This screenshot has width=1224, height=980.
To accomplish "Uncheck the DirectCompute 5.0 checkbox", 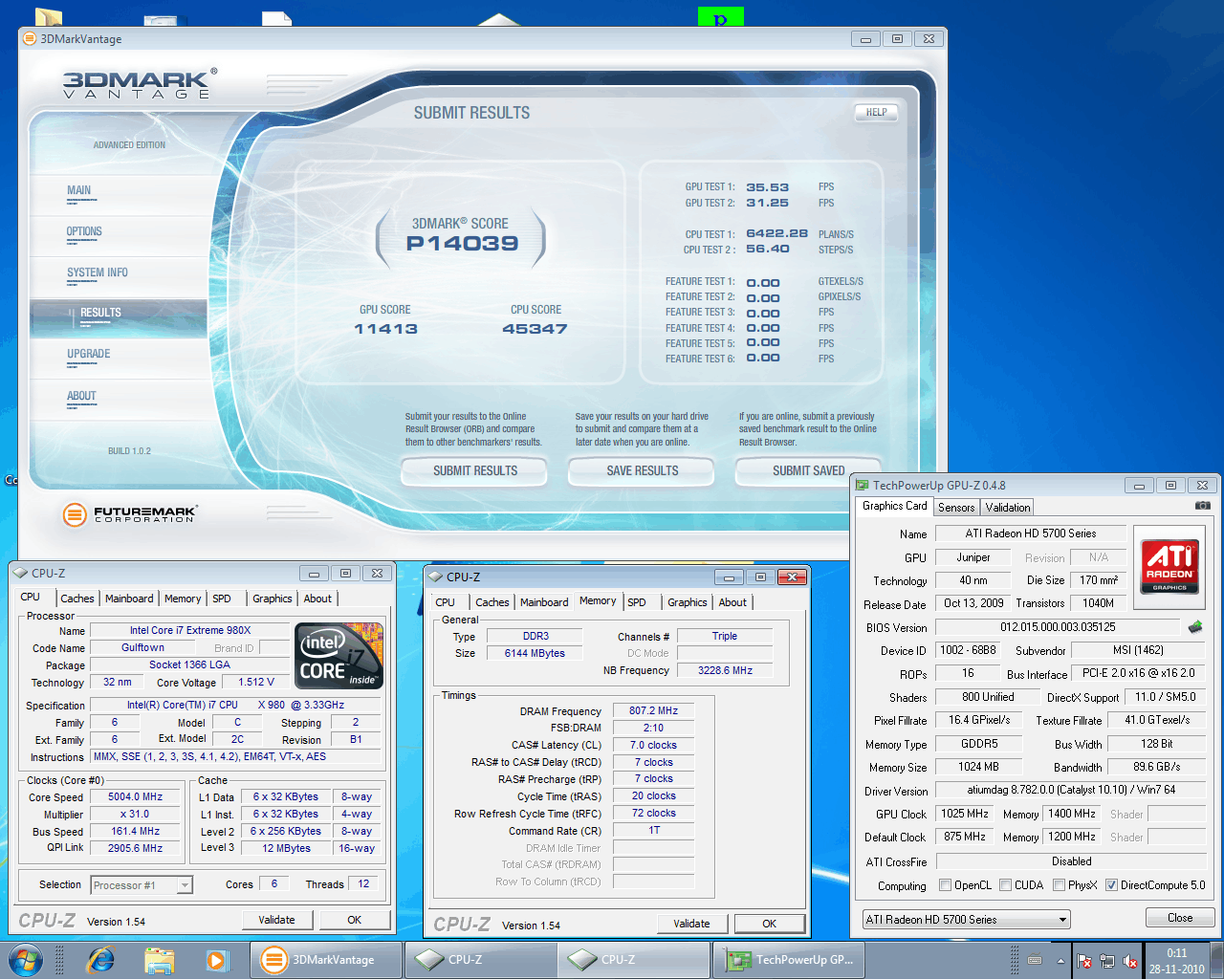I will 1111,885.
